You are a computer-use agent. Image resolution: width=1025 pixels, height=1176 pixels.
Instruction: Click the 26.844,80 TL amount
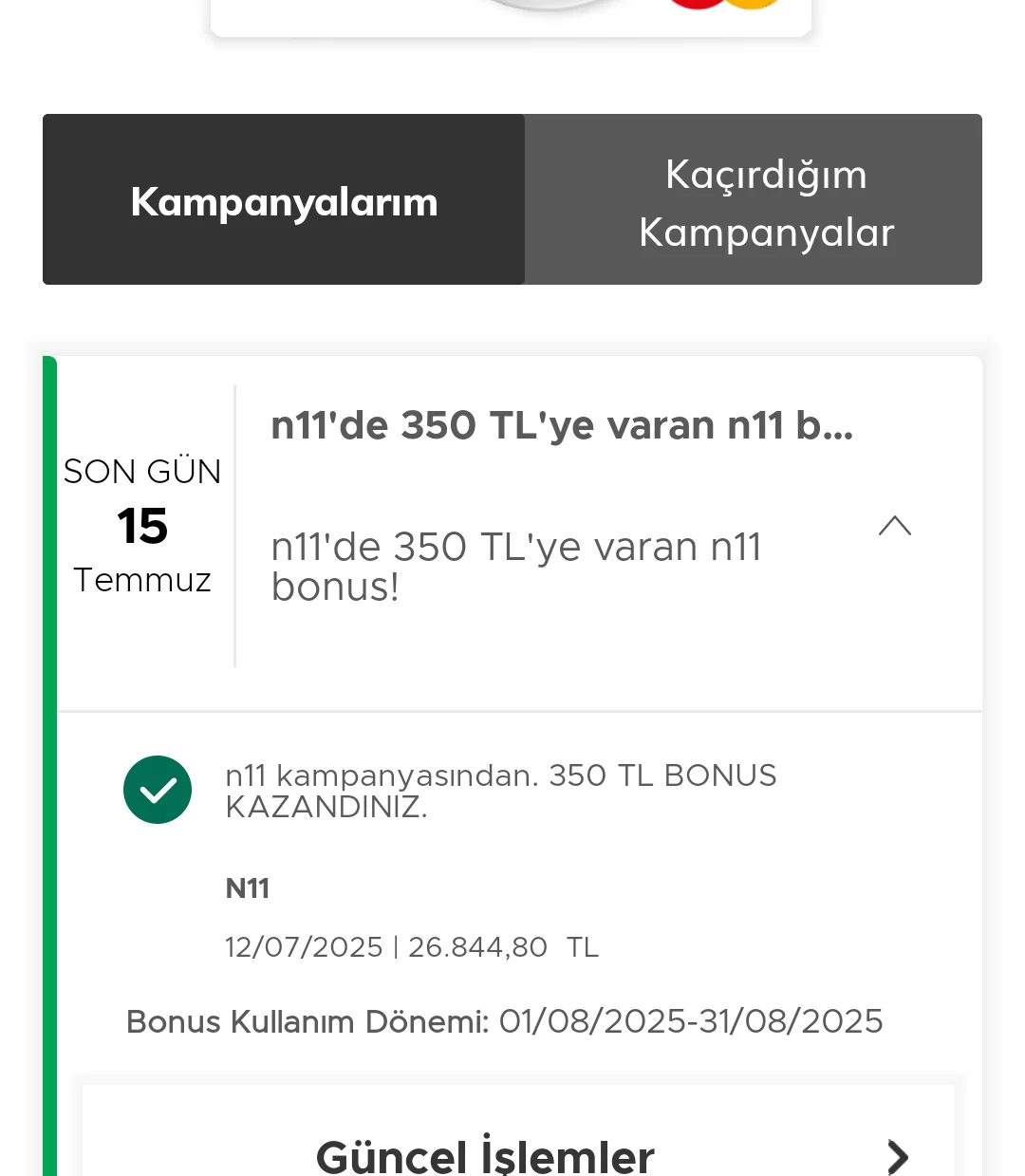click(503, 947)
